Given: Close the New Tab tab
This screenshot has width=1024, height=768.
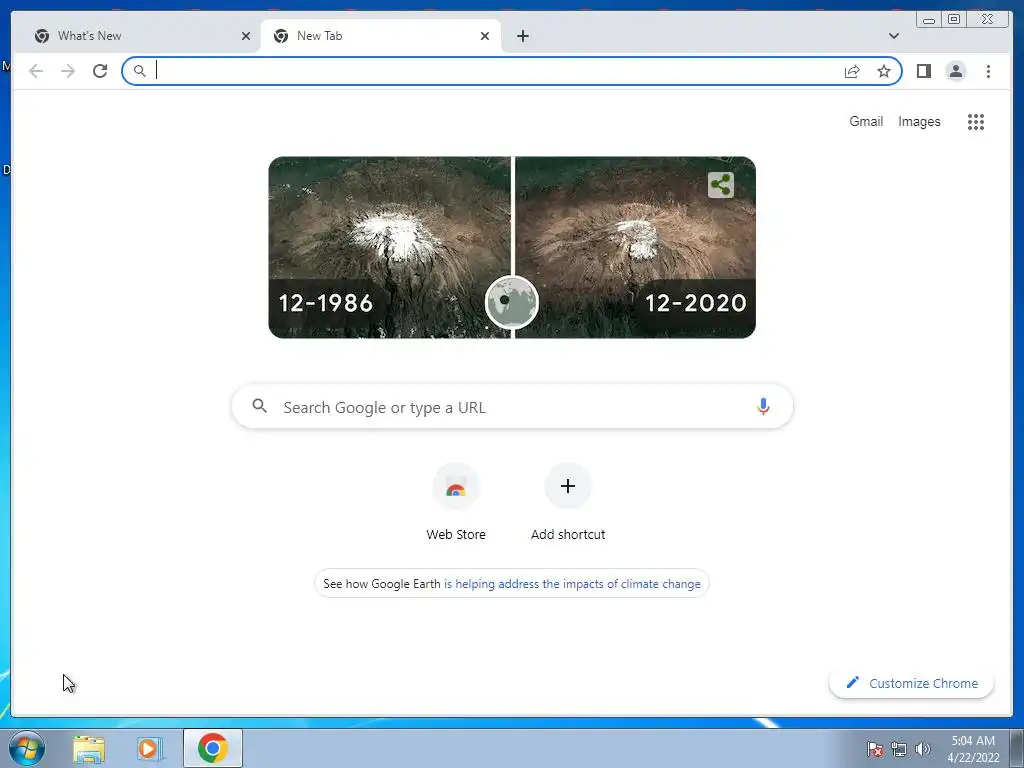Looking at the screenshot, I should [x=485, y=36].
